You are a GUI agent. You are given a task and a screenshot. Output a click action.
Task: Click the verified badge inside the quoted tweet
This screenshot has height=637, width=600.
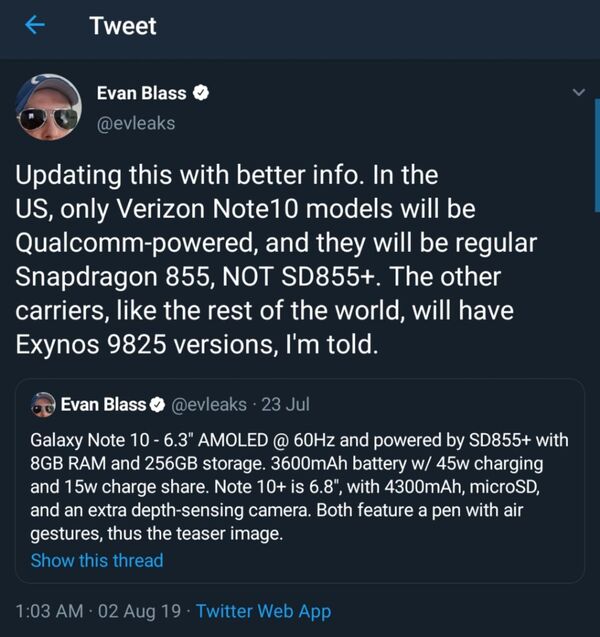(156, 405)
